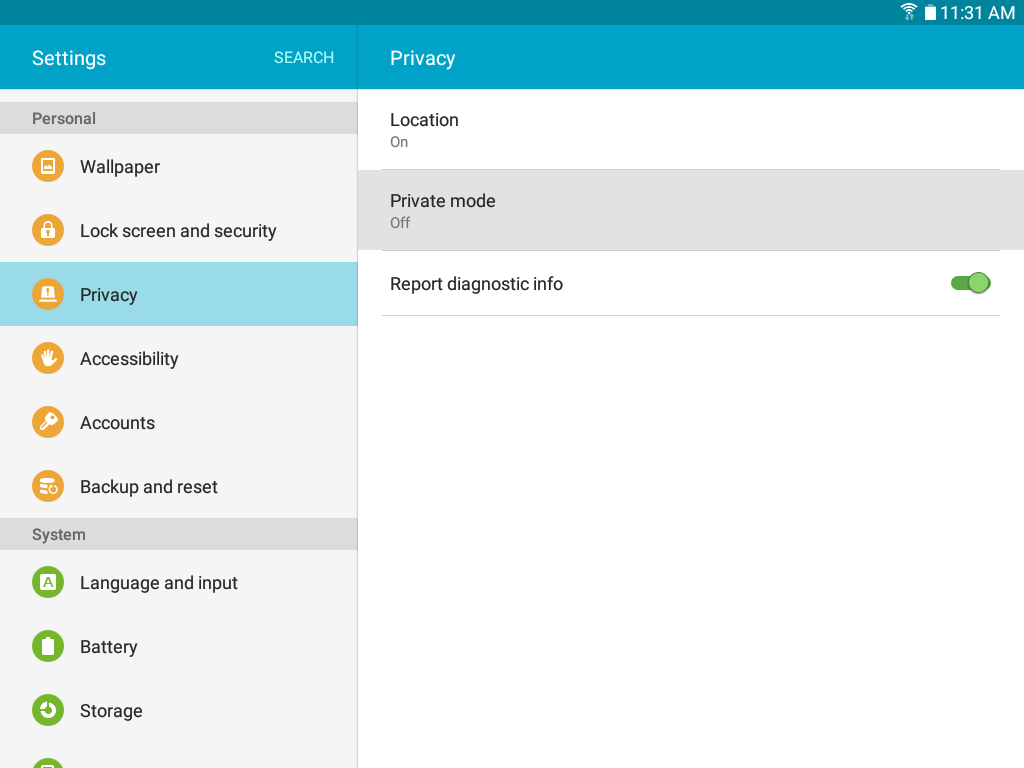Tap the Private mode status "Off"

click(x=400, y=223)
